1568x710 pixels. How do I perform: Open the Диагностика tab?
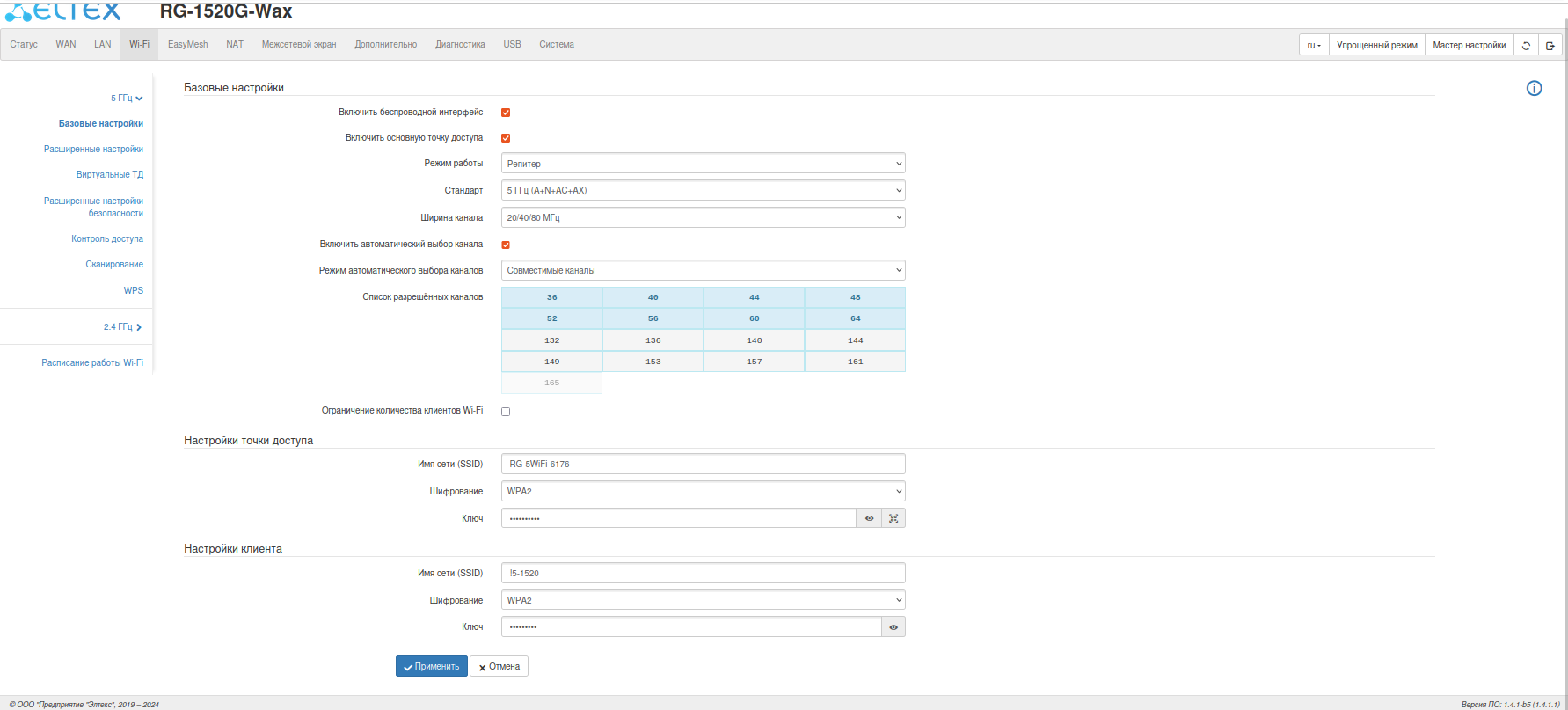point(460,44)
